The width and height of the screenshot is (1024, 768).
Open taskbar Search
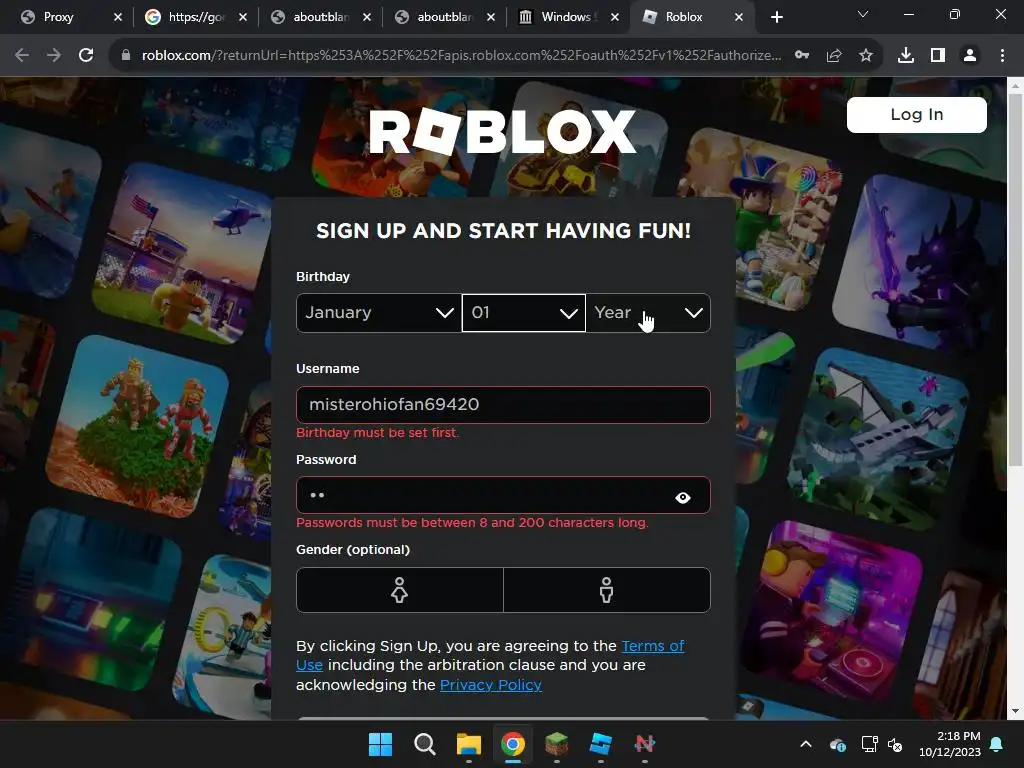point(424,744)
